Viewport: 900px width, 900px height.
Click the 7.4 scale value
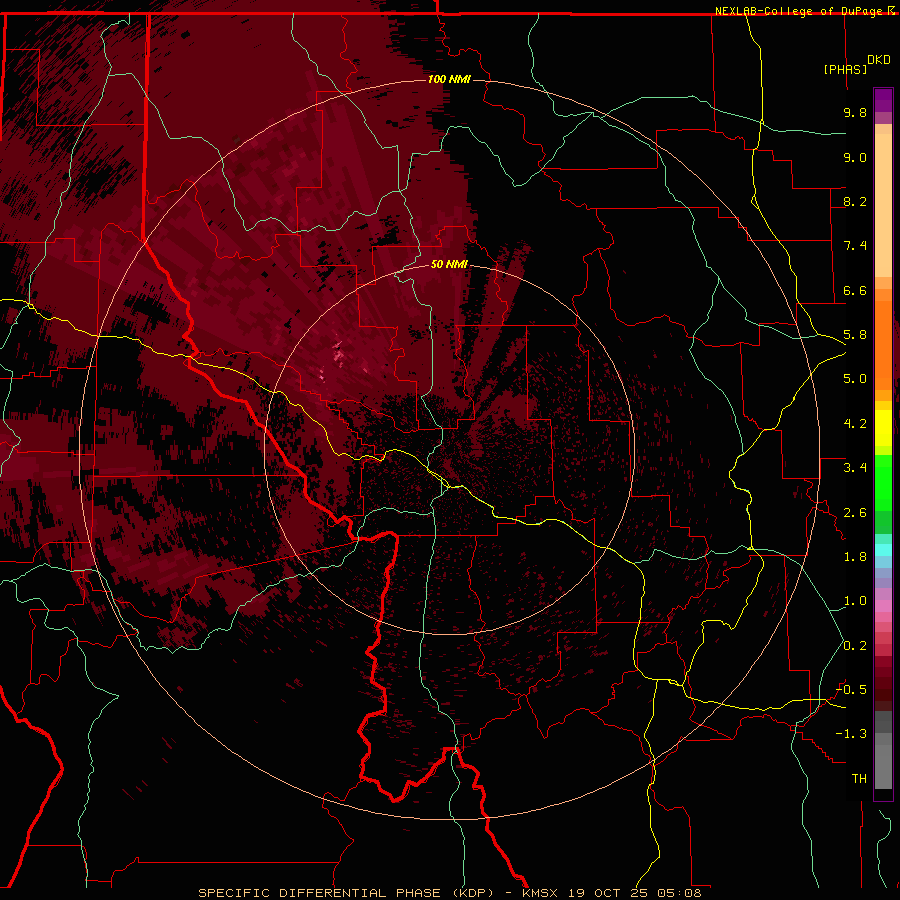855,246
